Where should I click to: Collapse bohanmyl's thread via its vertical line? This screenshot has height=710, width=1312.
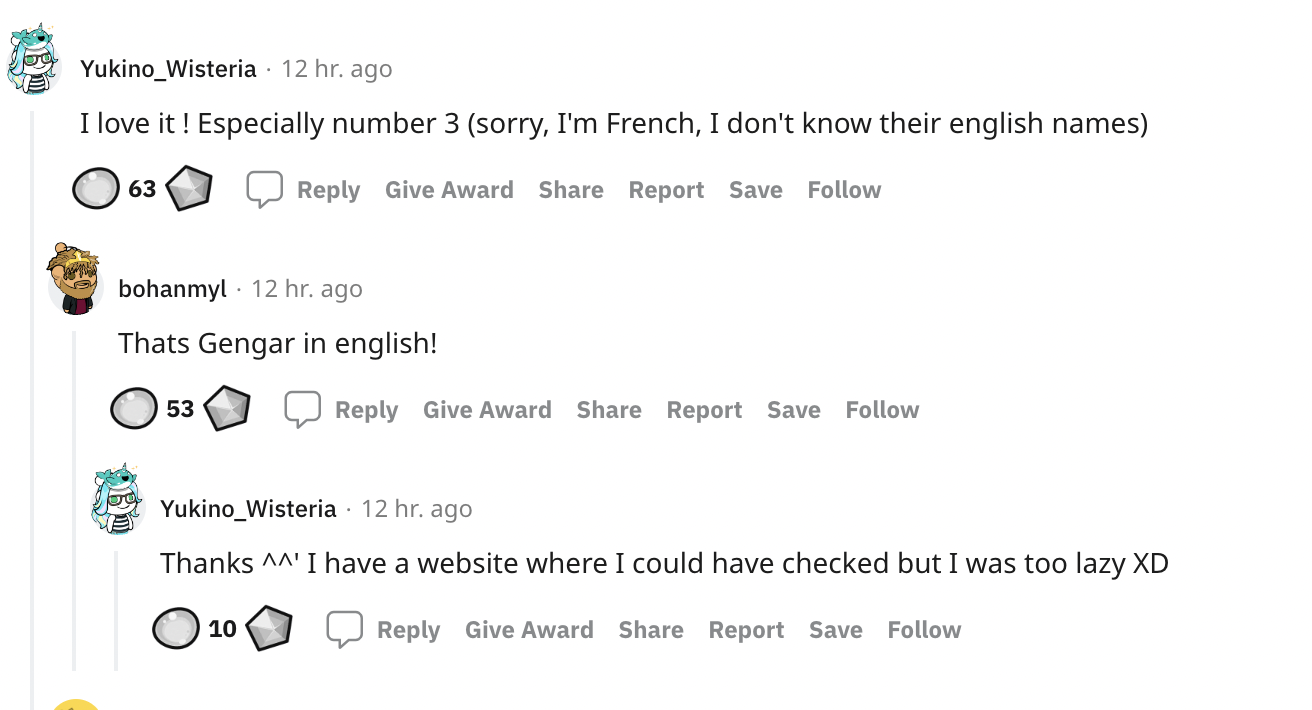click(73, 500)
